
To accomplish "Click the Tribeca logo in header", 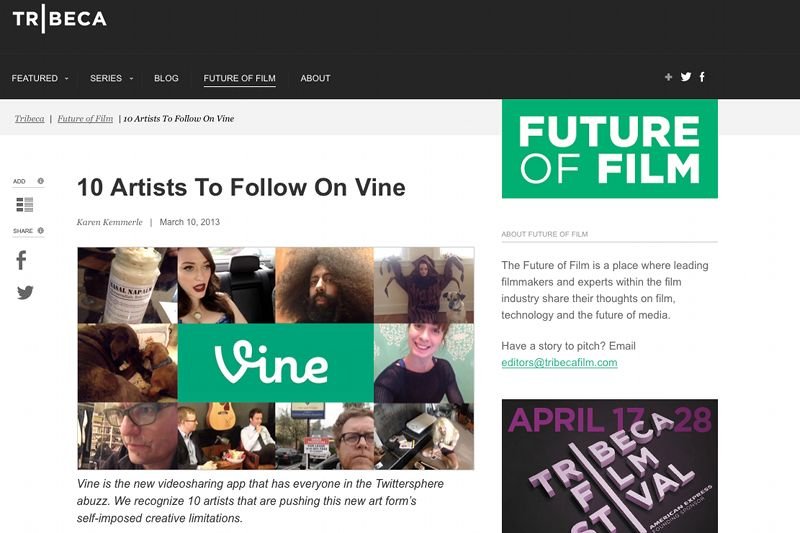I will pos(60,19).
